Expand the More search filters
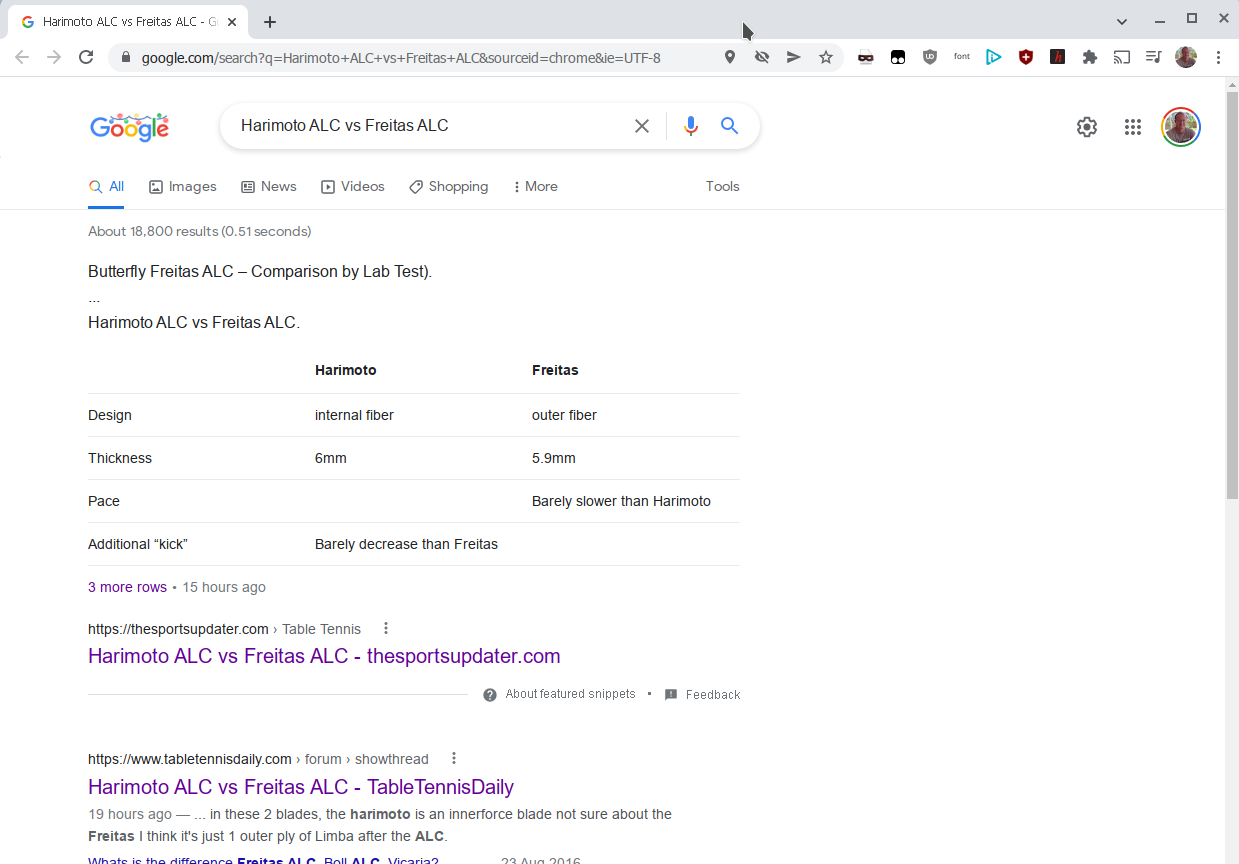This screenshot has width=1239, height=864. (535, 187)
